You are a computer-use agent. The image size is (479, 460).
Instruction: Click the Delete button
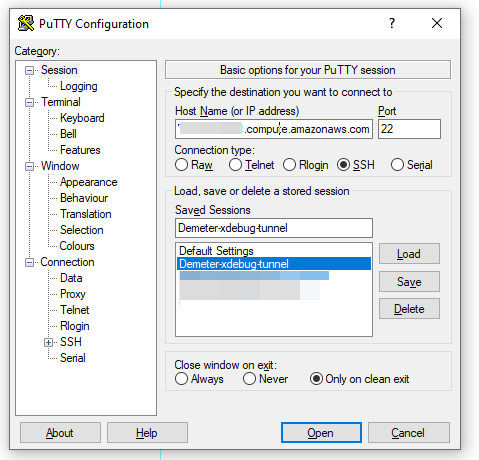pyautogui.click(x=409, y=309)
